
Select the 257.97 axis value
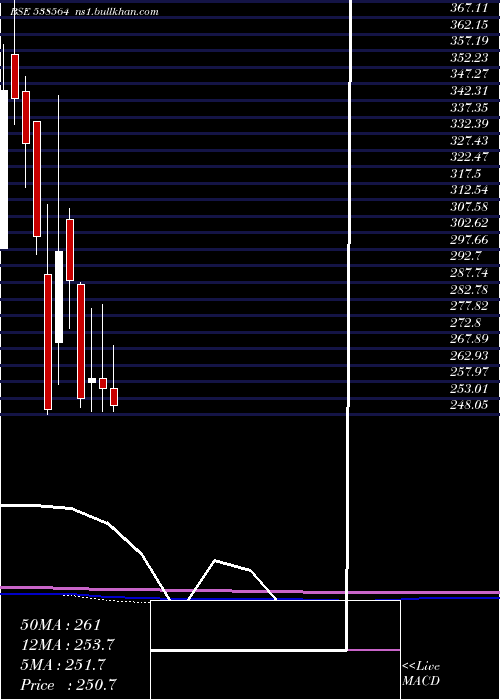click(x=469, y=372)
